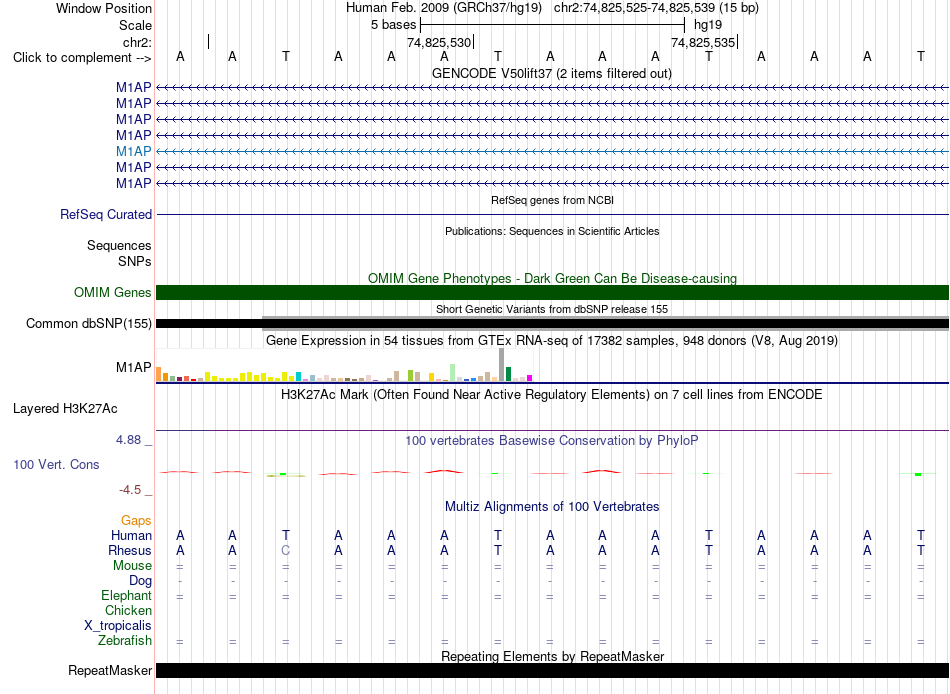Open the Common dbSNP(155) track label
The image size is (950, 694).
coord(89,324)
